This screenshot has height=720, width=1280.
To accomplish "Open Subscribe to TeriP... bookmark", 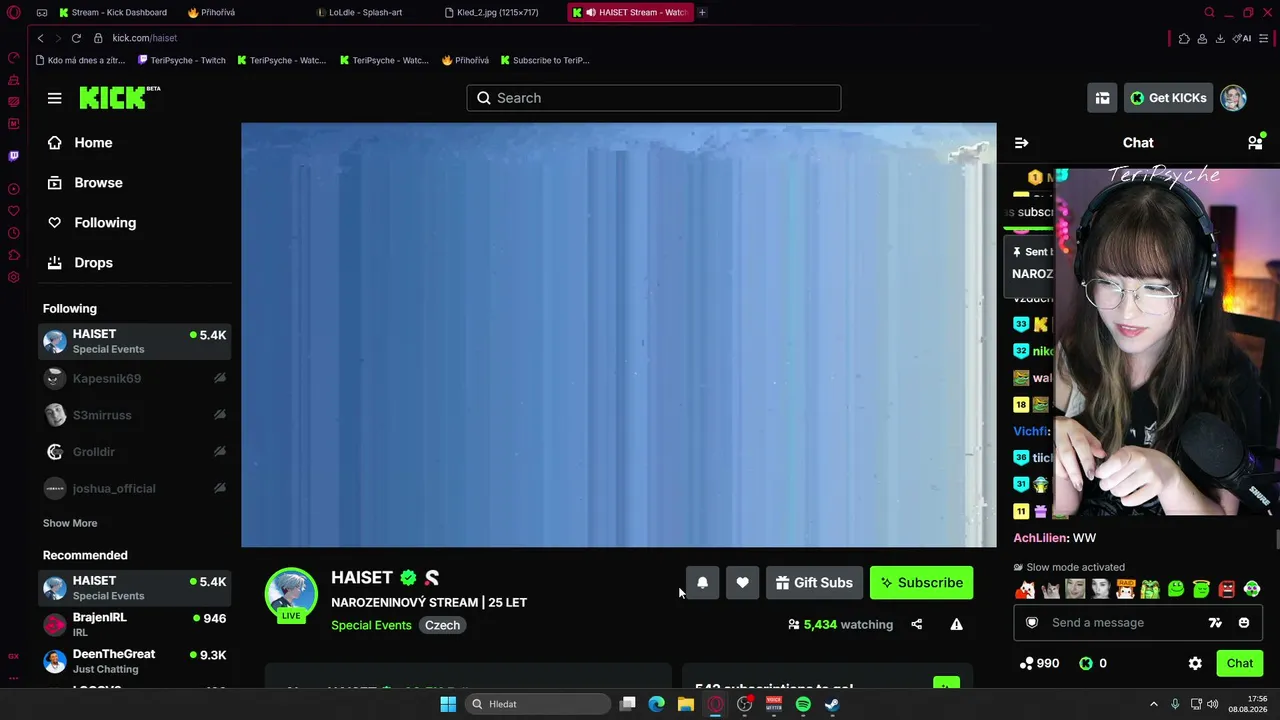I will click(x=545, y=60).
